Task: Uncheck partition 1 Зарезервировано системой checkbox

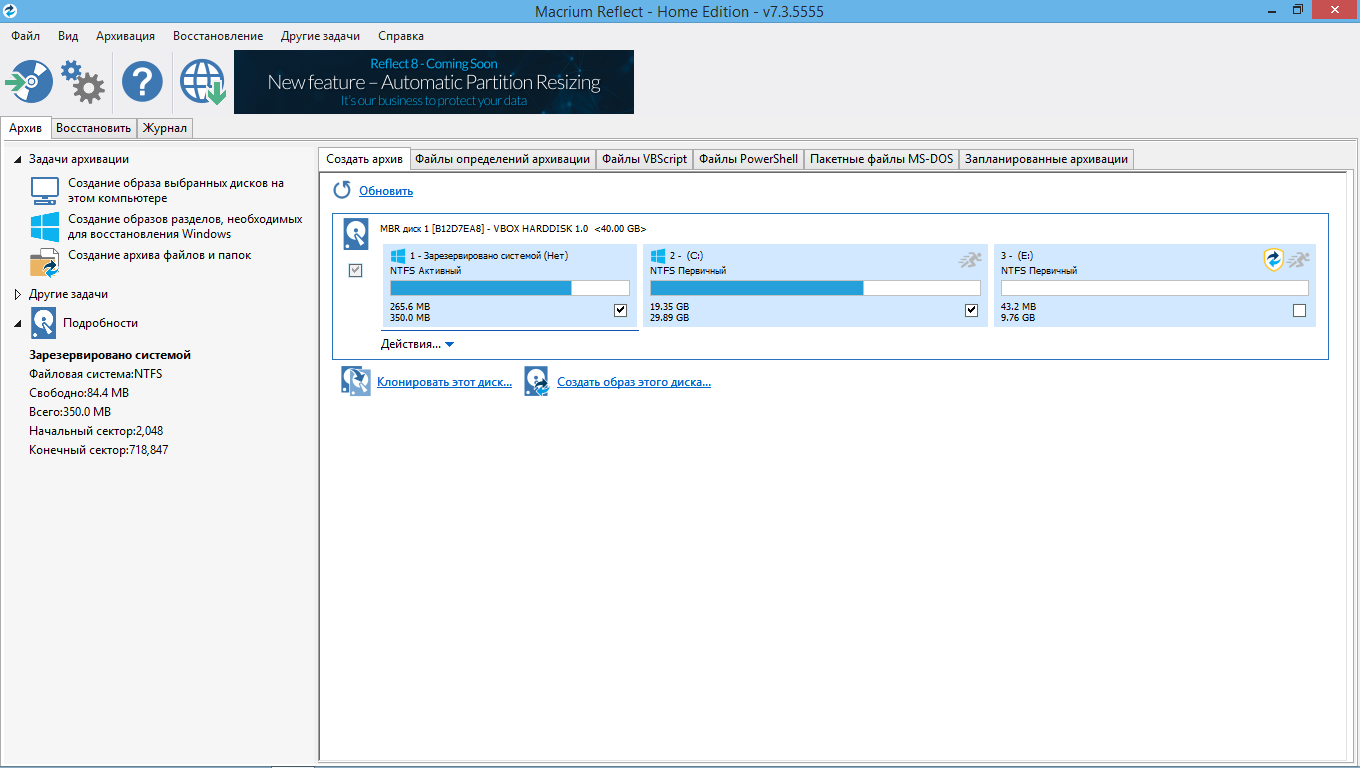Action: click(x=620, y=310)
